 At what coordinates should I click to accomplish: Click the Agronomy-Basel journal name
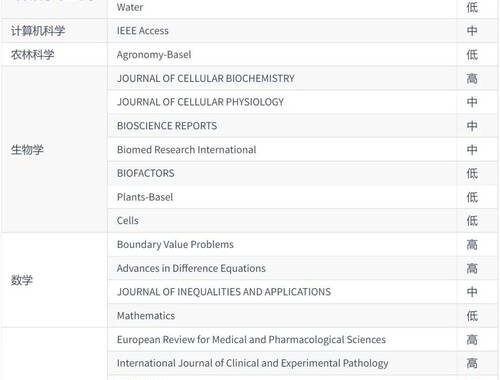click(154, 55)
